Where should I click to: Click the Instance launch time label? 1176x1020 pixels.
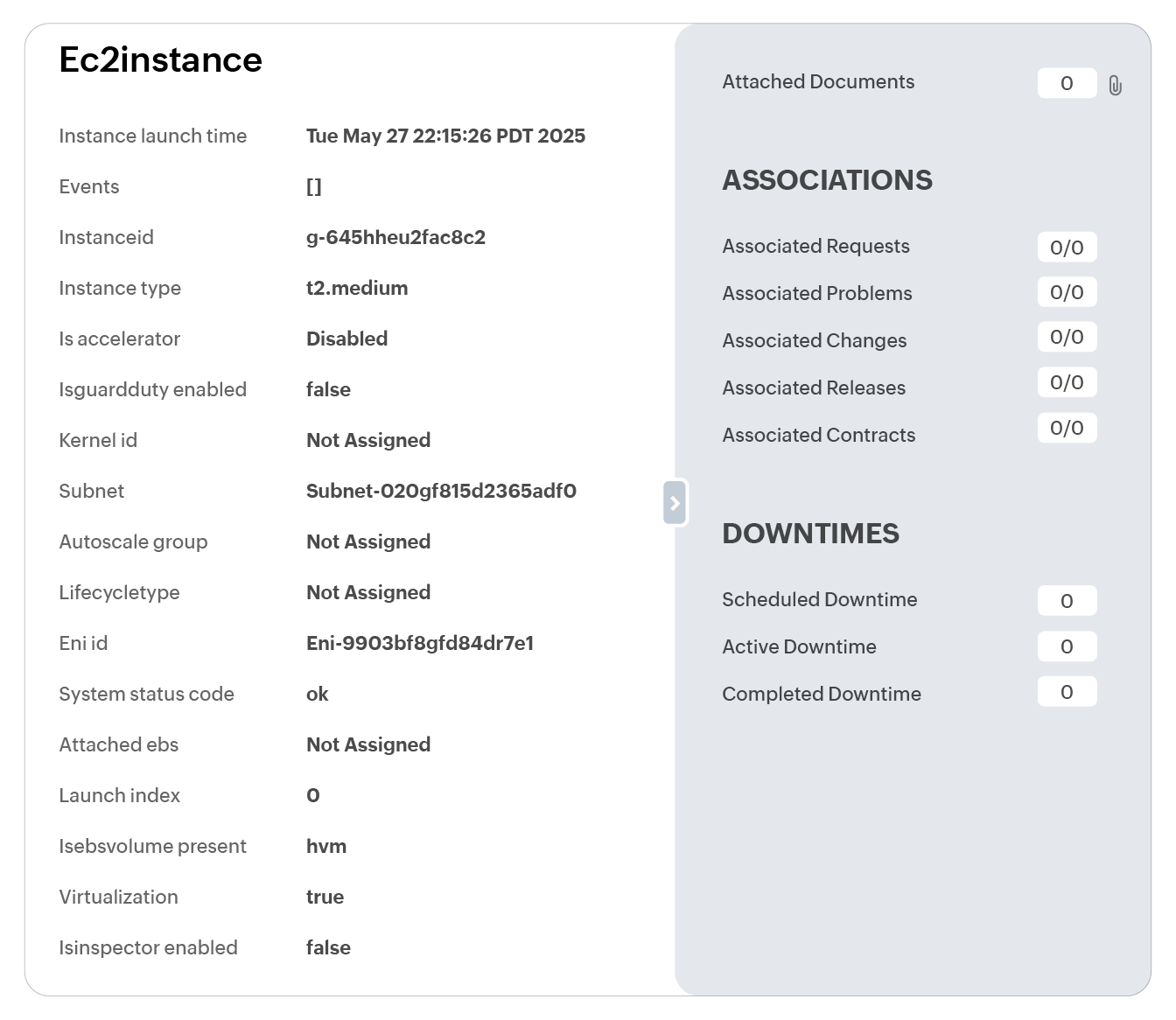(x=153, y=136)
